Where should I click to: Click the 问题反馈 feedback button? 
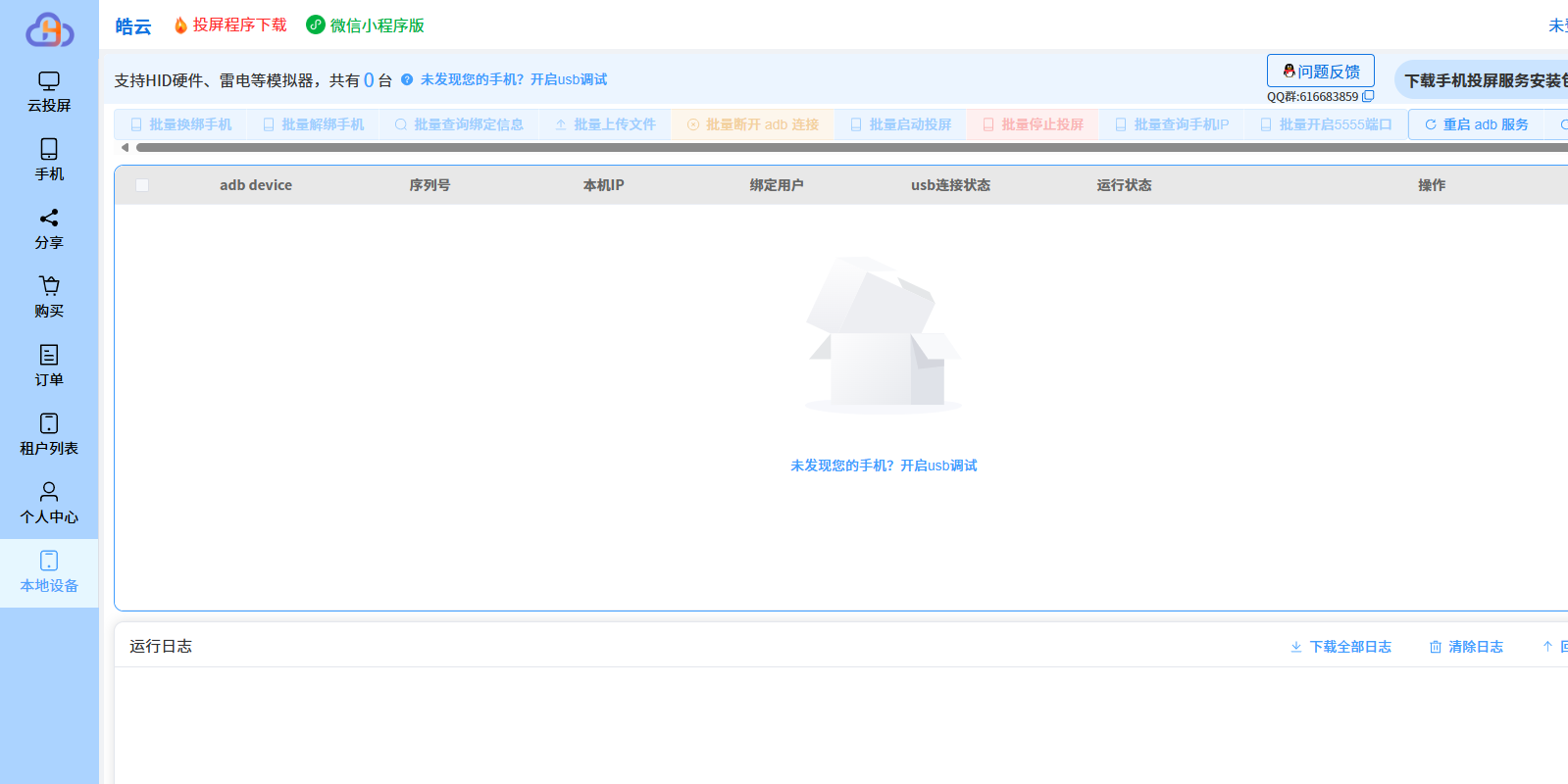coord(1320,71)
